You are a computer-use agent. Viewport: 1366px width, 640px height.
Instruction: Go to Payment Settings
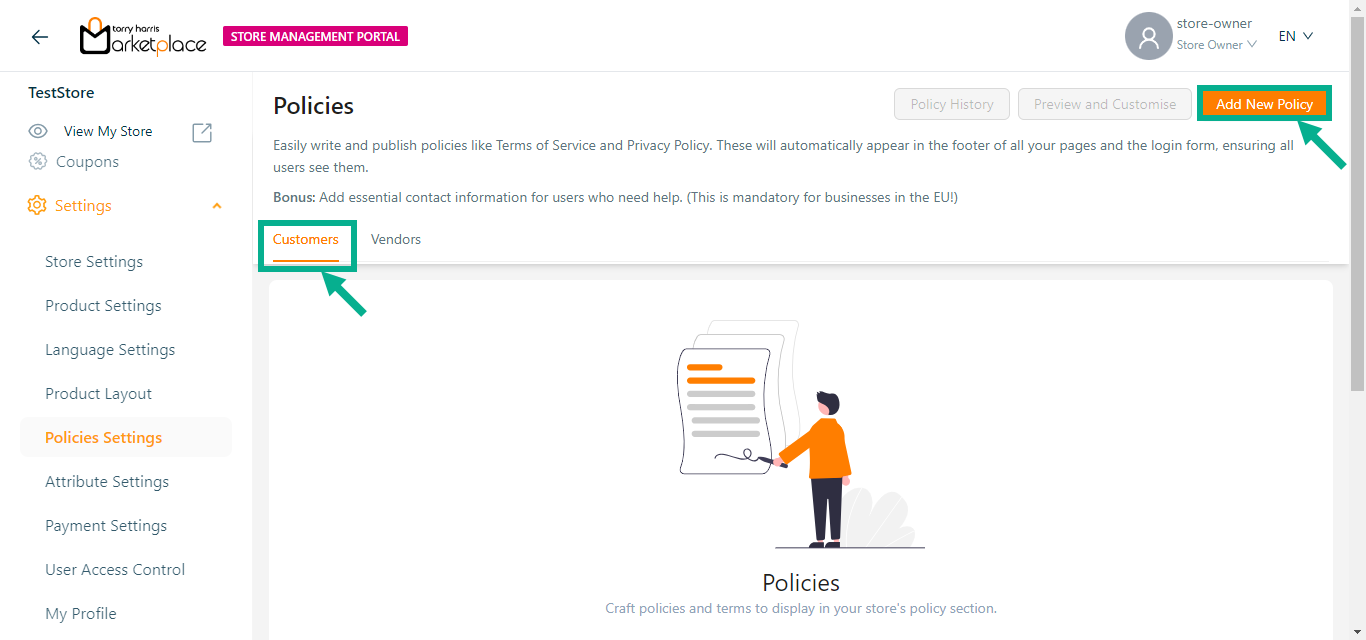tap(106, 526)
